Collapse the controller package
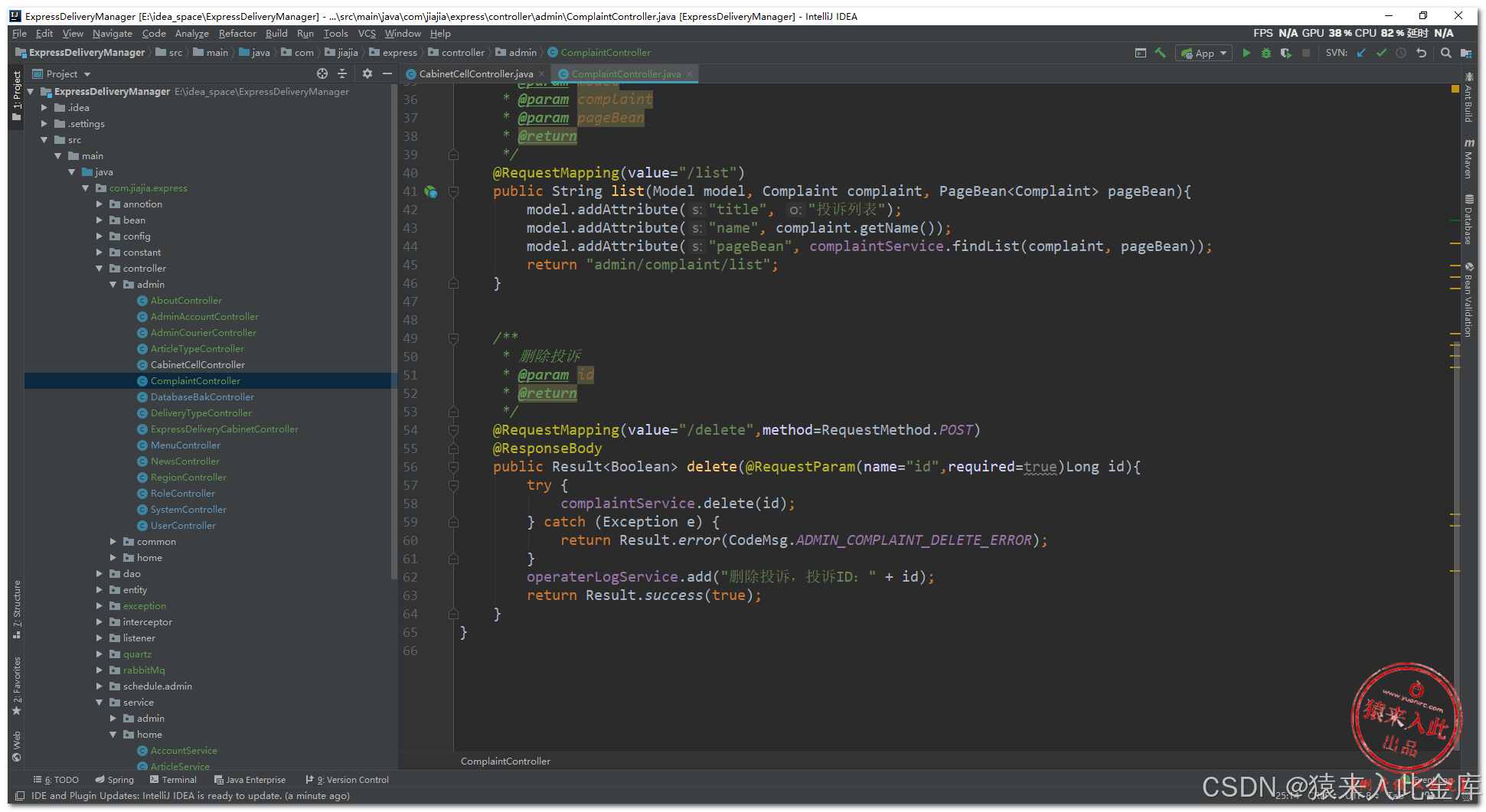Viewport: 1486px width, 812px height. (x=100, y=269)
